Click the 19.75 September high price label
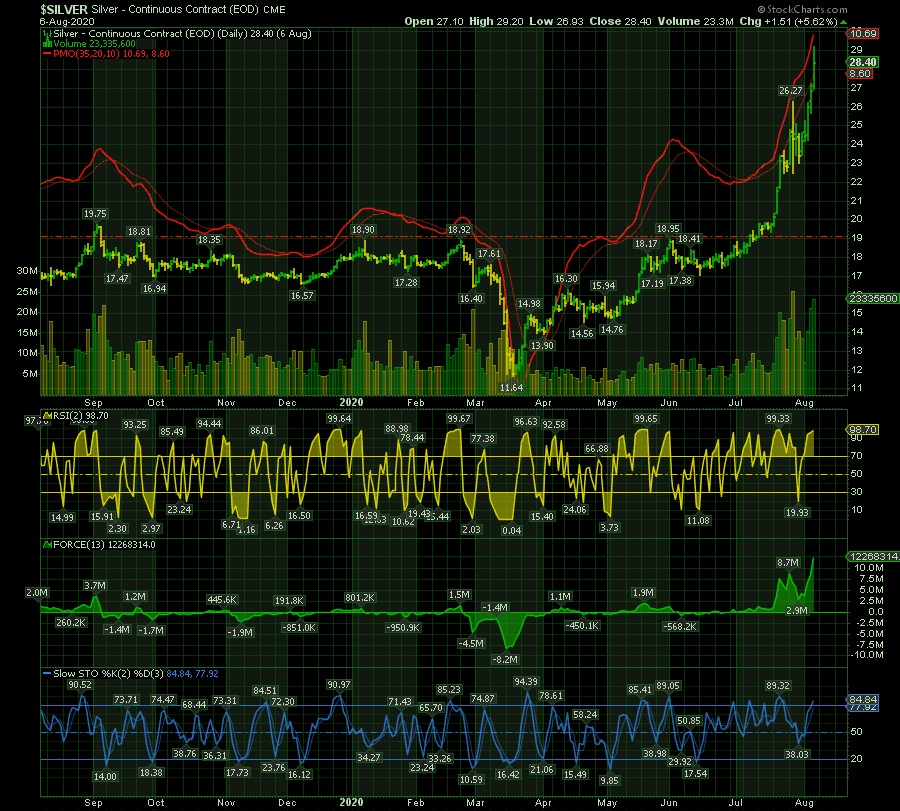The height and width of the screenshot is (811, 900). pos(95,213)
